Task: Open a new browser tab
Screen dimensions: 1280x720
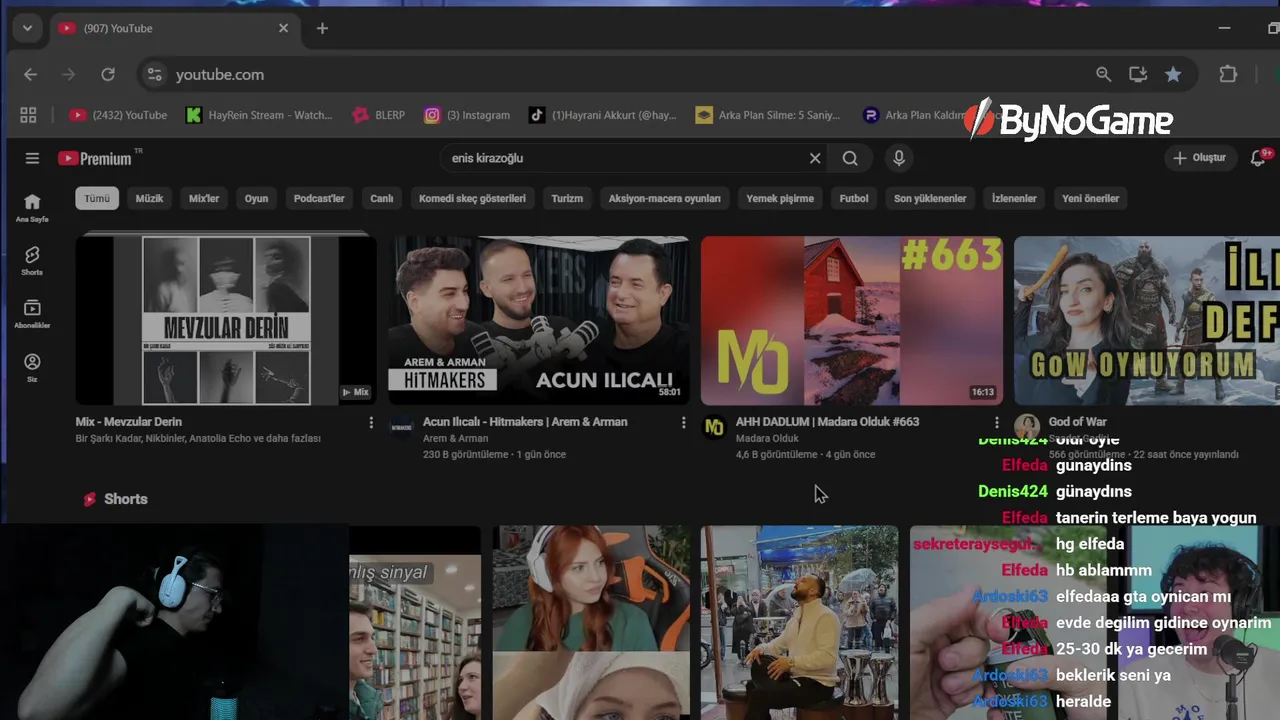Action: coord(322,28)
